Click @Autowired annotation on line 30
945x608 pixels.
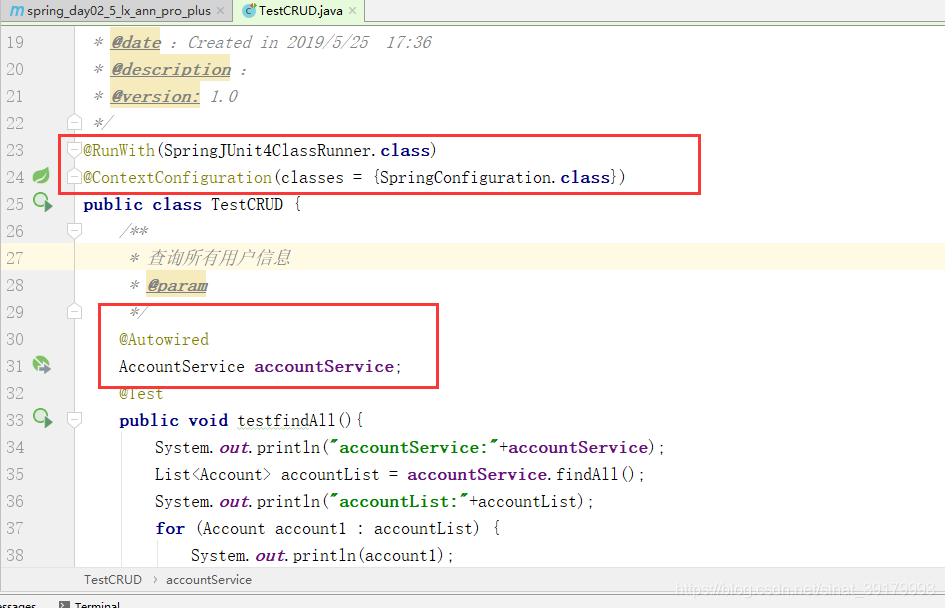pyautogui.click(x=164, y=339)
